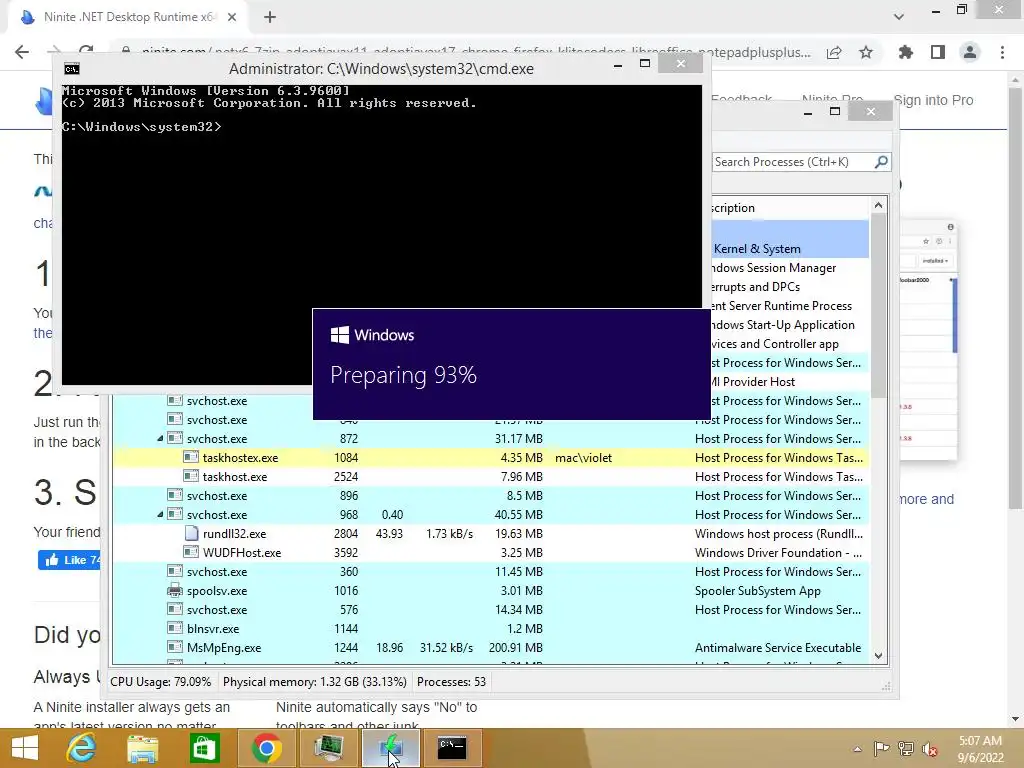The height and width of the screenshot is (768, 1024).
Task: Select the spoolsv.exe process row
Action: 491,590
